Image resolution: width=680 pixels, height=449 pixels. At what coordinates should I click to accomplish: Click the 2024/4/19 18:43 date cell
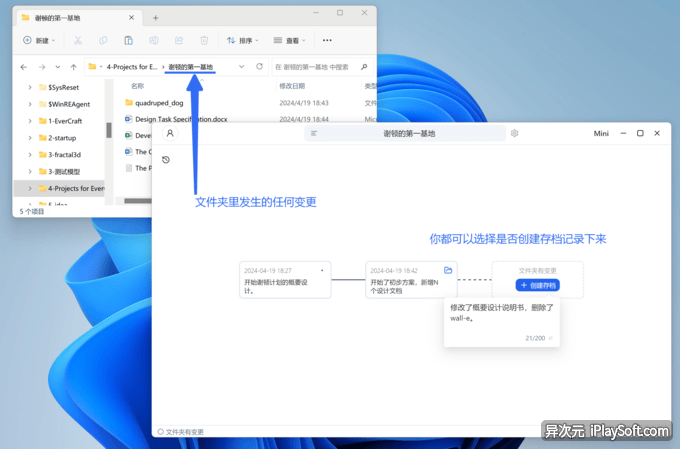304,103
